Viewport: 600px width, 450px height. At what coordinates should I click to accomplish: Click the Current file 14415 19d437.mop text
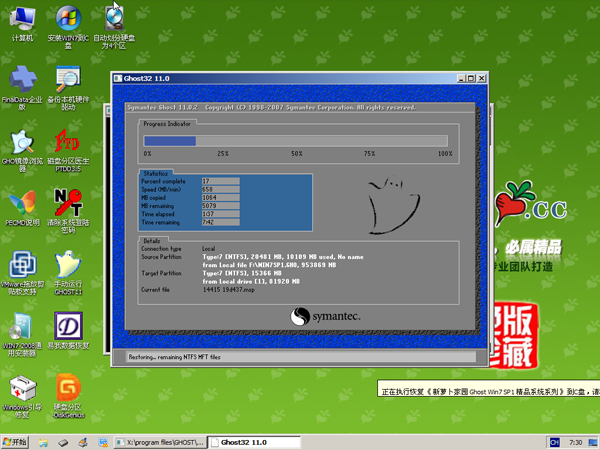[x=228, y=290]
